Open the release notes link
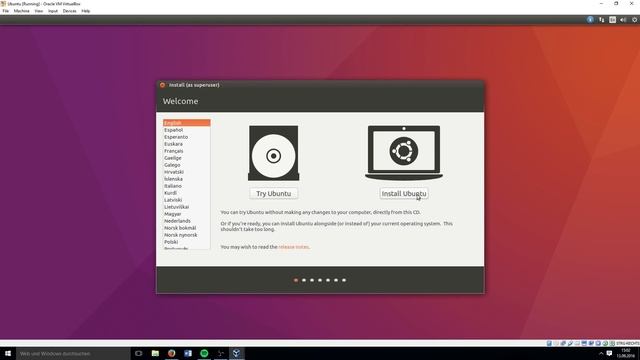 click(x=293, y=247)
